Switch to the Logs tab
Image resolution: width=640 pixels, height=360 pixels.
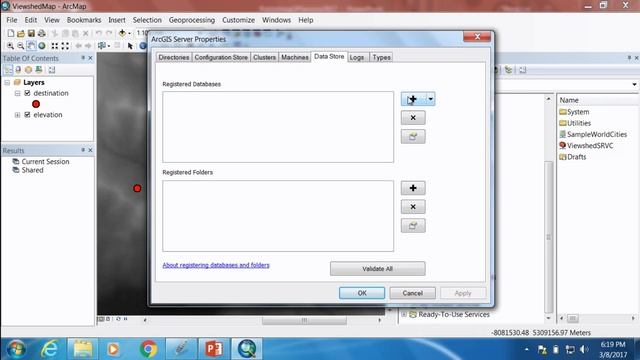pyautogui.click(x=357, y=58)
